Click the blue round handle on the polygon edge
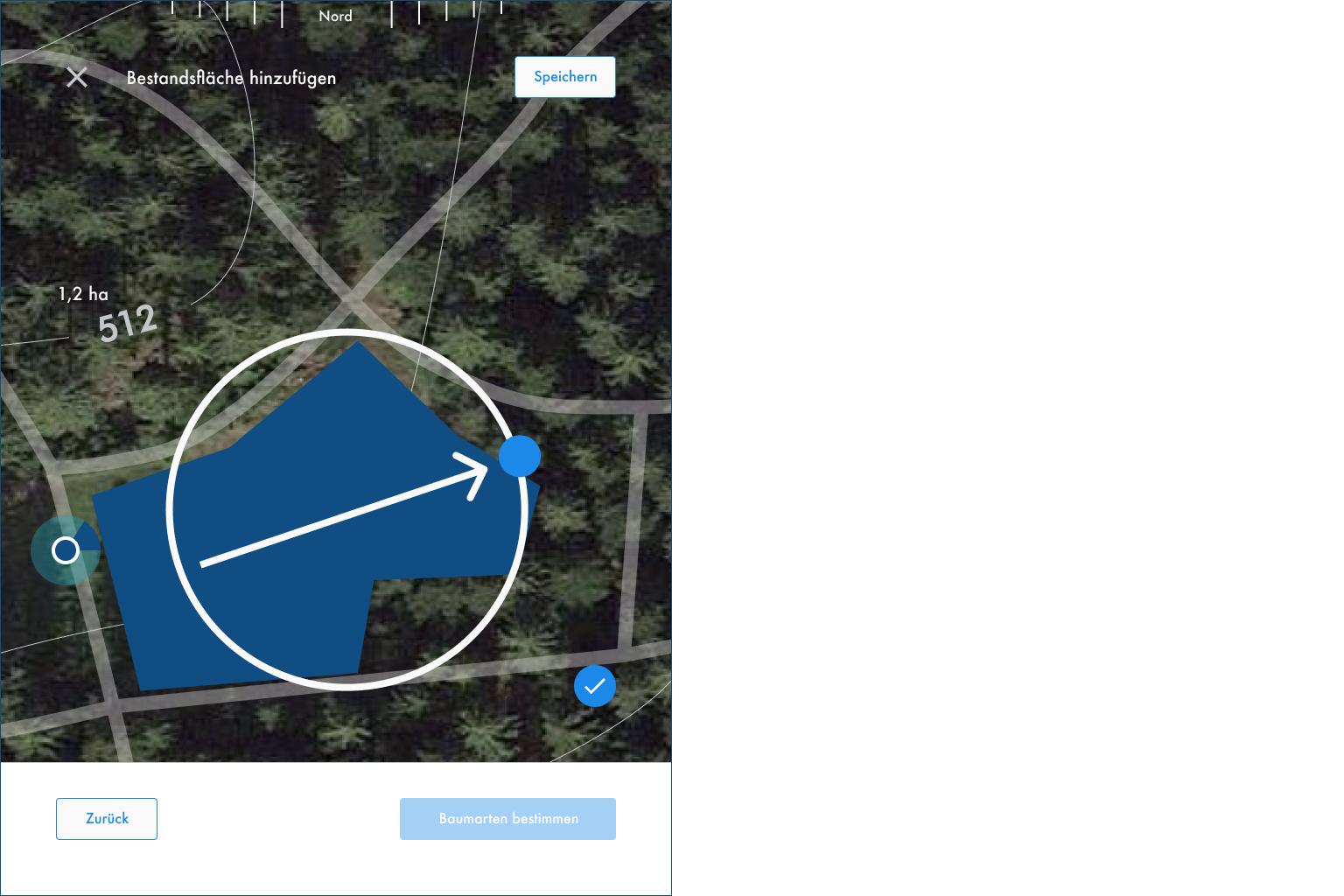Image resolution: width=1344 pixels, height=896 pixels. 520,457
